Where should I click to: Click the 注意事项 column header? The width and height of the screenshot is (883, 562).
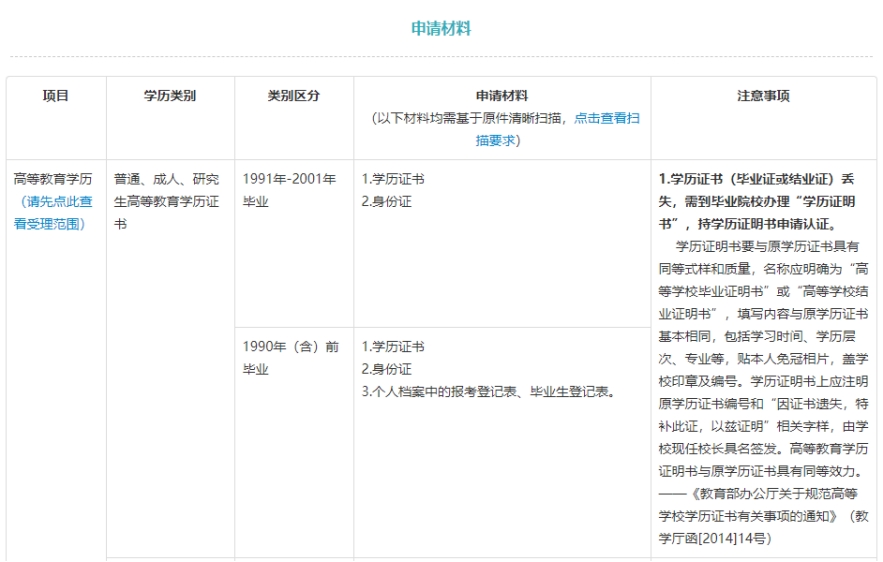click(x=763, y=97)
